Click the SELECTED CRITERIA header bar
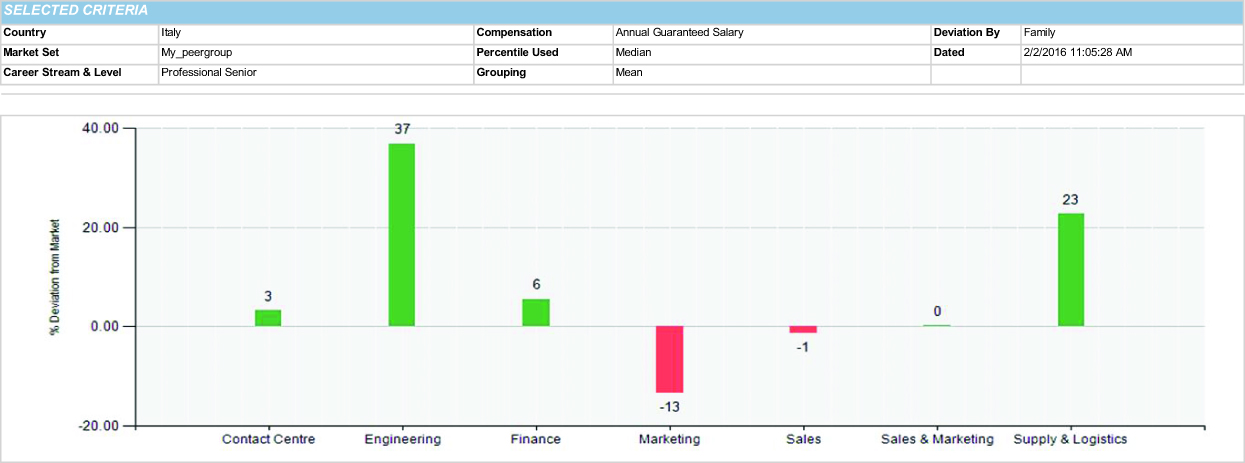The height and width of the screenshot is (463, 1245). coord(622,11)
